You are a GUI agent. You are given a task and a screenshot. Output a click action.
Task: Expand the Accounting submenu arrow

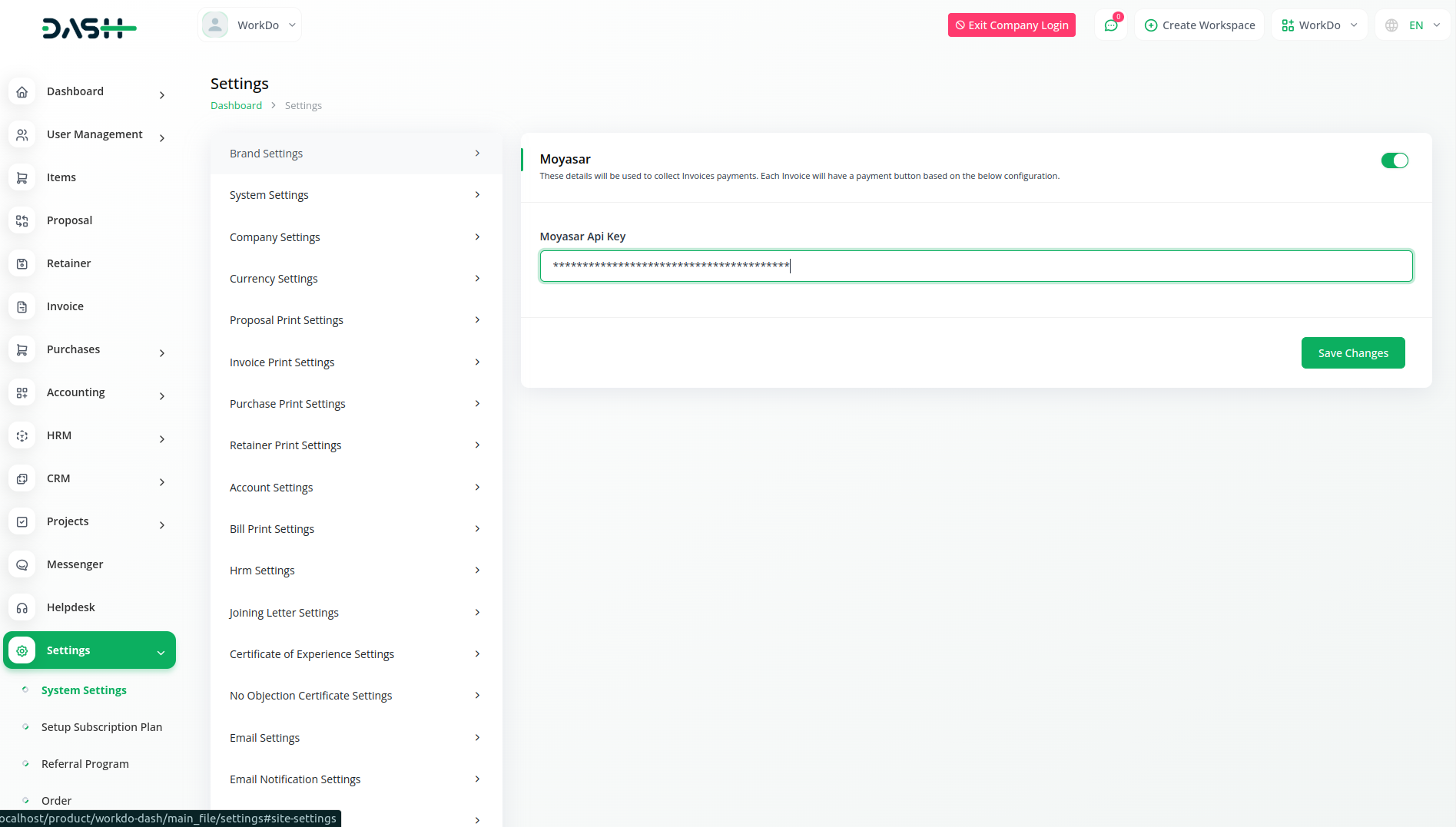tap(161, 396)
